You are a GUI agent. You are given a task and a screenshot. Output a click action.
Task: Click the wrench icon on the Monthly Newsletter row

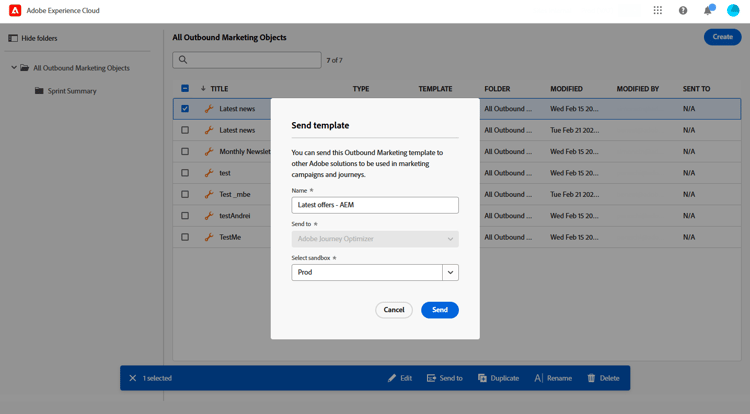click(x=209, y=152)
